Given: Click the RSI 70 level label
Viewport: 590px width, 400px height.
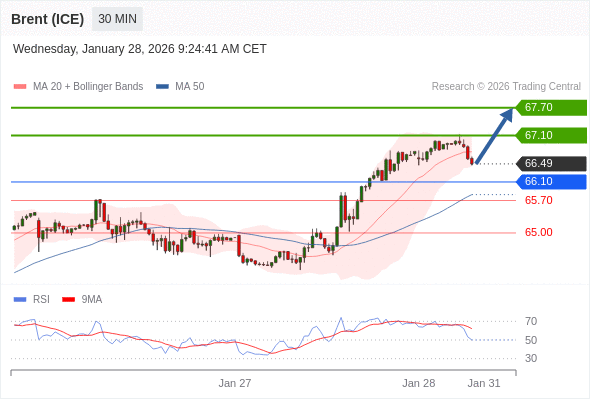Looking at the screenshot, I should pos(531,321).
